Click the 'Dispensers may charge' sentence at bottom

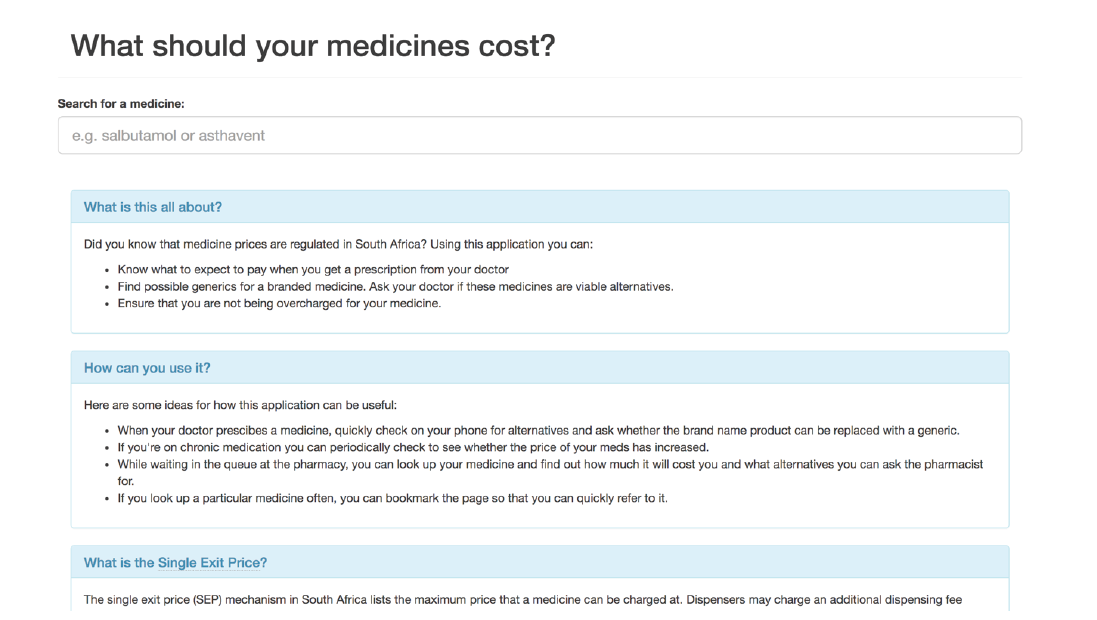point(824,600)
